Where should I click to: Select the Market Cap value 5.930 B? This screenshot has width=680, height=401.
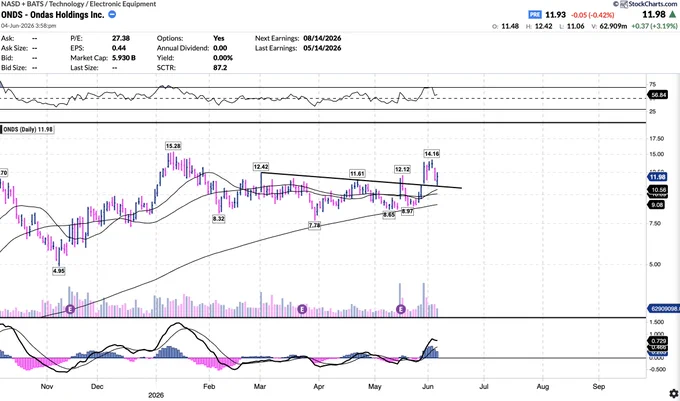click(x=124, y=58)
